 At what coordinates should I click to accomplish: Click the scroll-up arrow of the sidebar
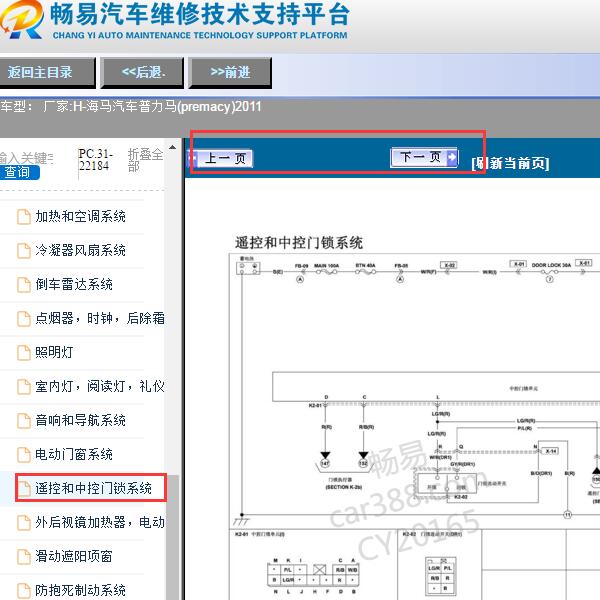(173, 147)
